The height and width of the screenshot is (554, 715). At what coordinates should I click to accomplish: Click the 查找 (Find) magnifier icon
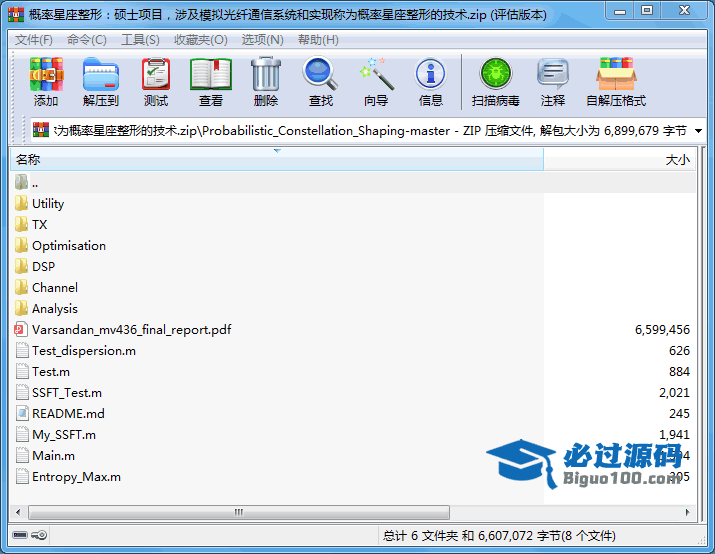click(x=320, y=73)
